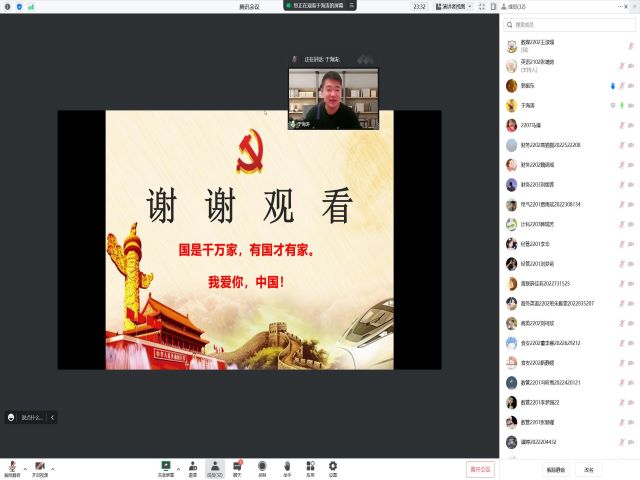Click the shared slide showing 谢谢观看

[x=249, y=240]
